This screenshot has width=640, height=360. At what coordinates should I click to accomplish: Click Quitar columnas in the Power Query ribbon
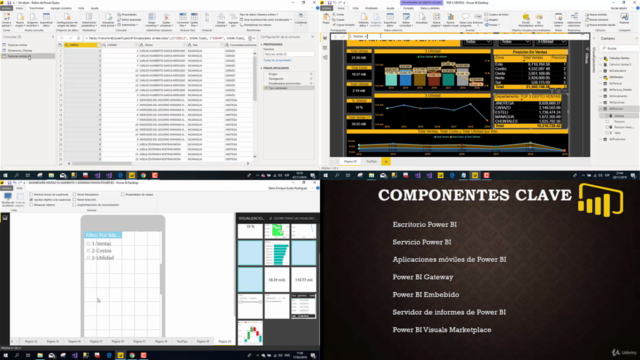pos(166,20)
